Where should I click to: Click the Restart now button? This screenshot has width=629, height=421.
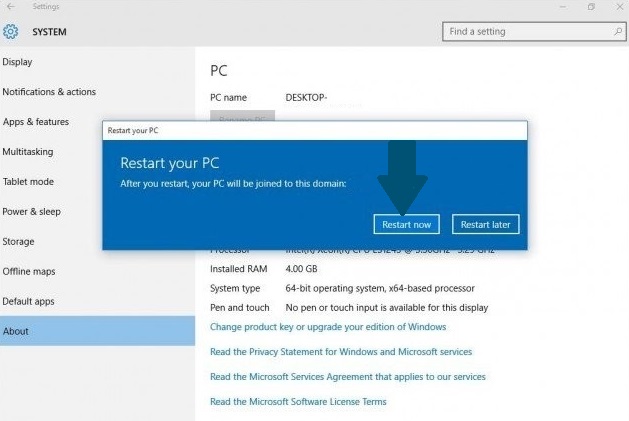[x=406, y=224]
